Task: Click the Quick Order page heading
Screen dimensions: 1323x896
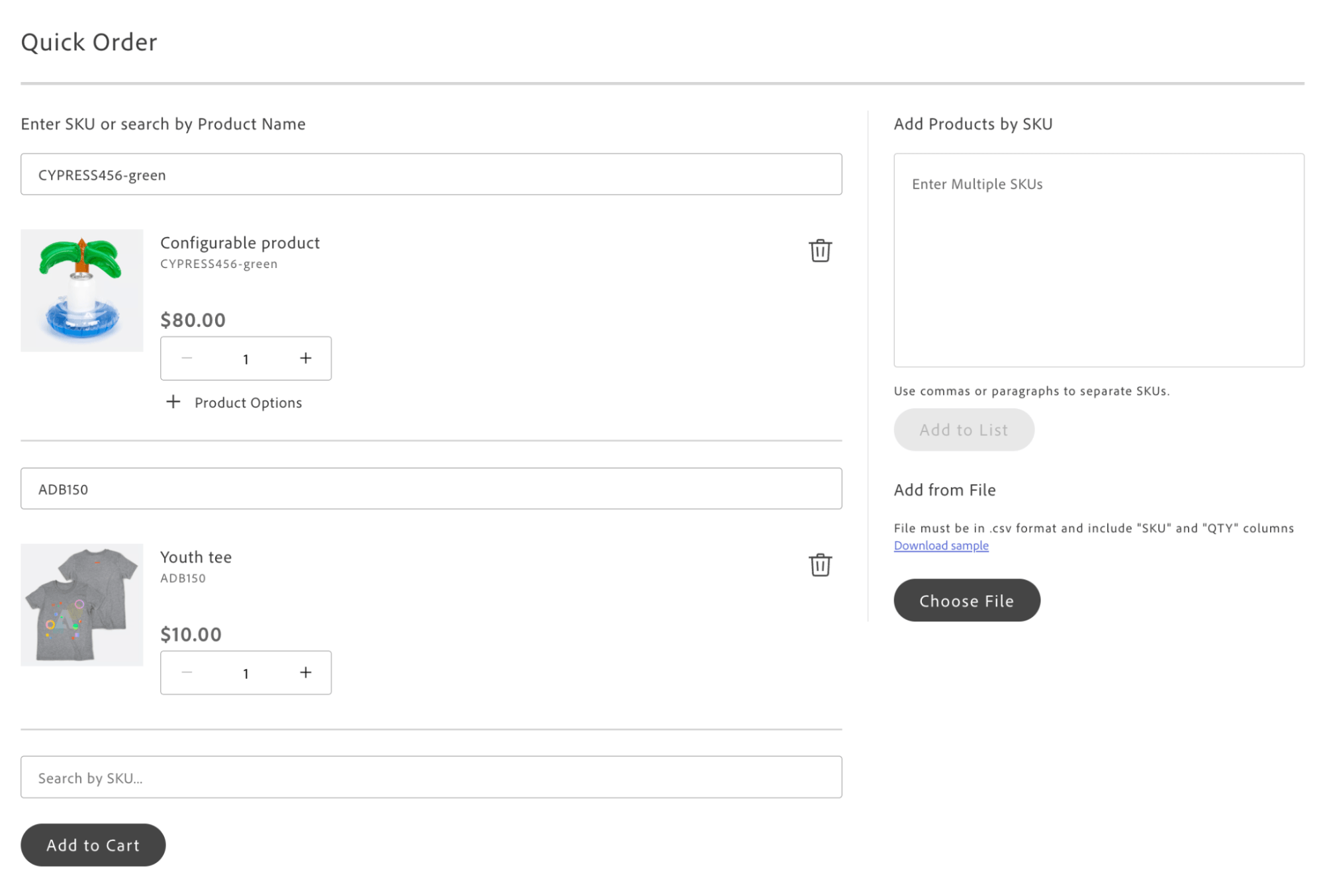Action: tap(89, 42)
